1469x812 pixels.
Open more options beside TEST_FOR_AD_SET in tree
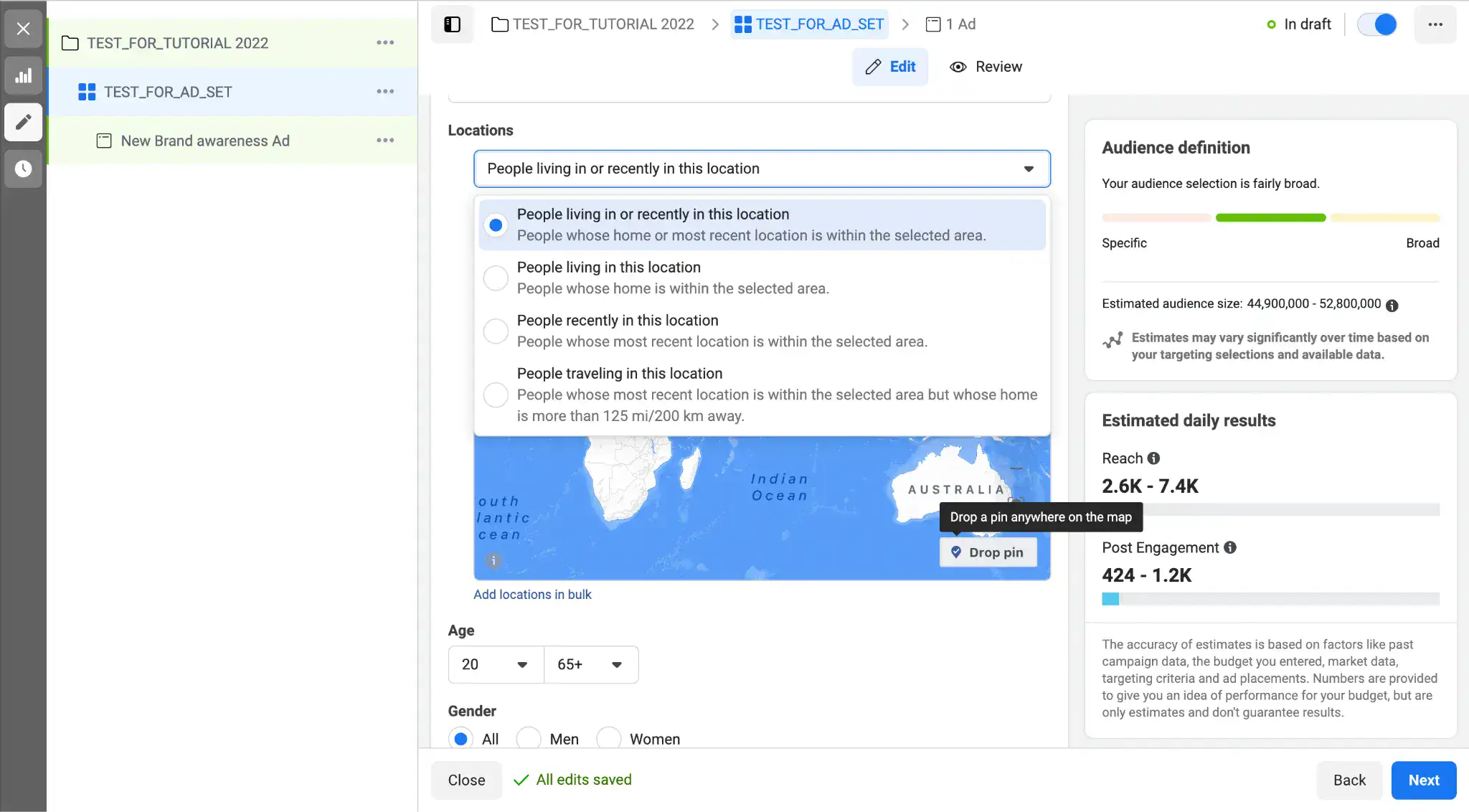[385, 92]
